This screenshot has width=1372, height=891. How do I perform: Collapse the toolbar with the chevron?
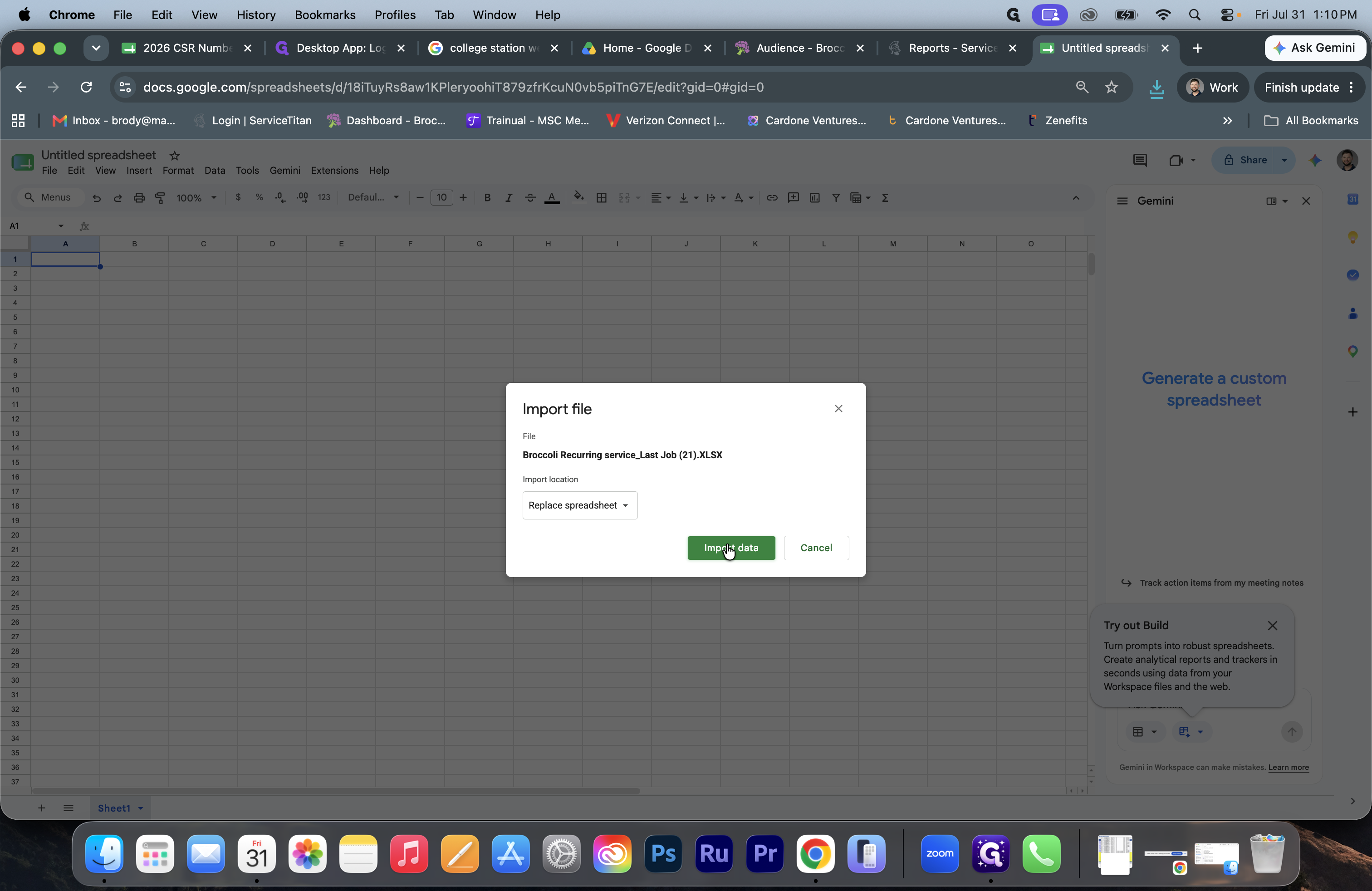tap(1076, 198)
